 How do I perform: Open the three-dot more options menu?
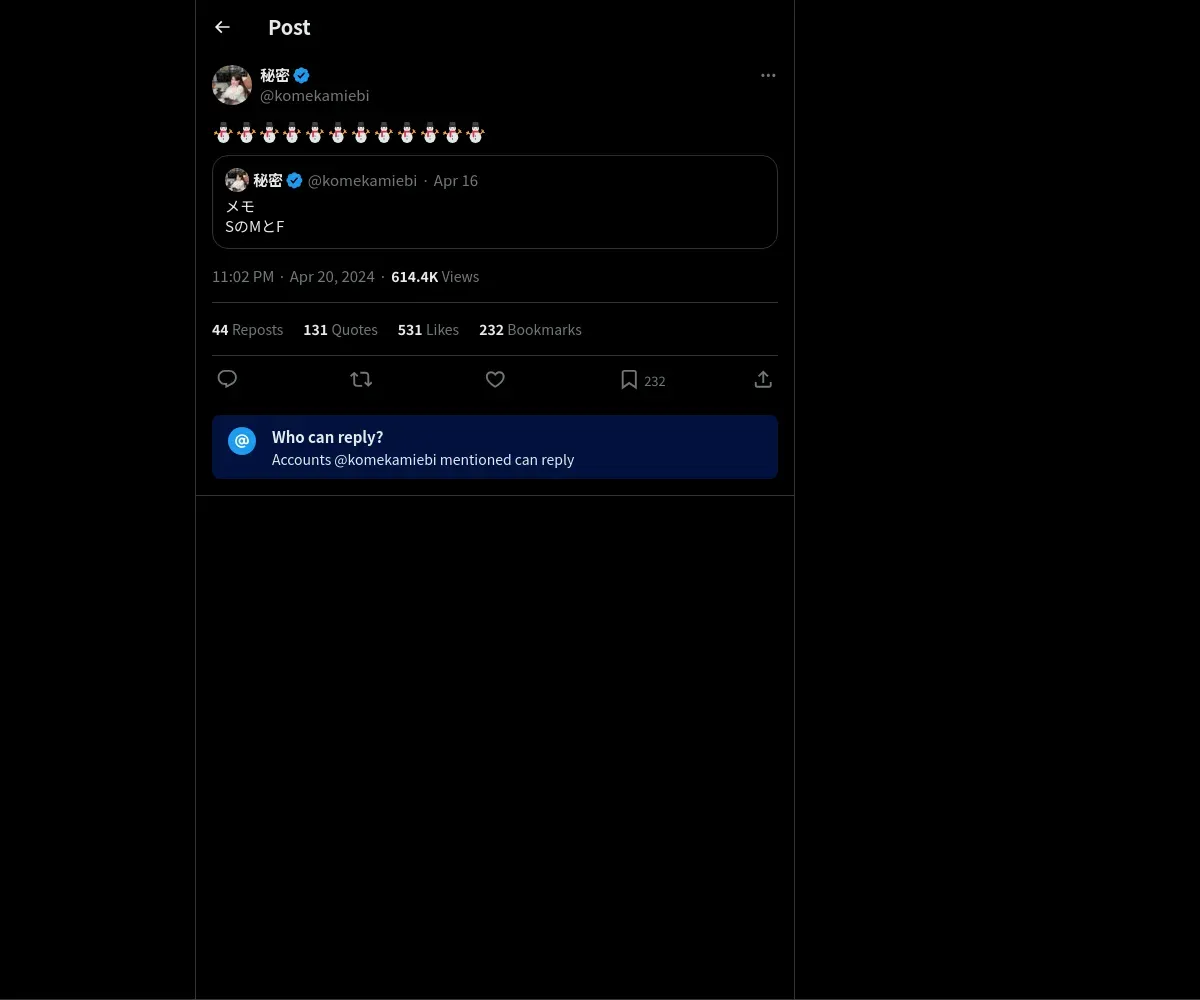coord(768,75)
